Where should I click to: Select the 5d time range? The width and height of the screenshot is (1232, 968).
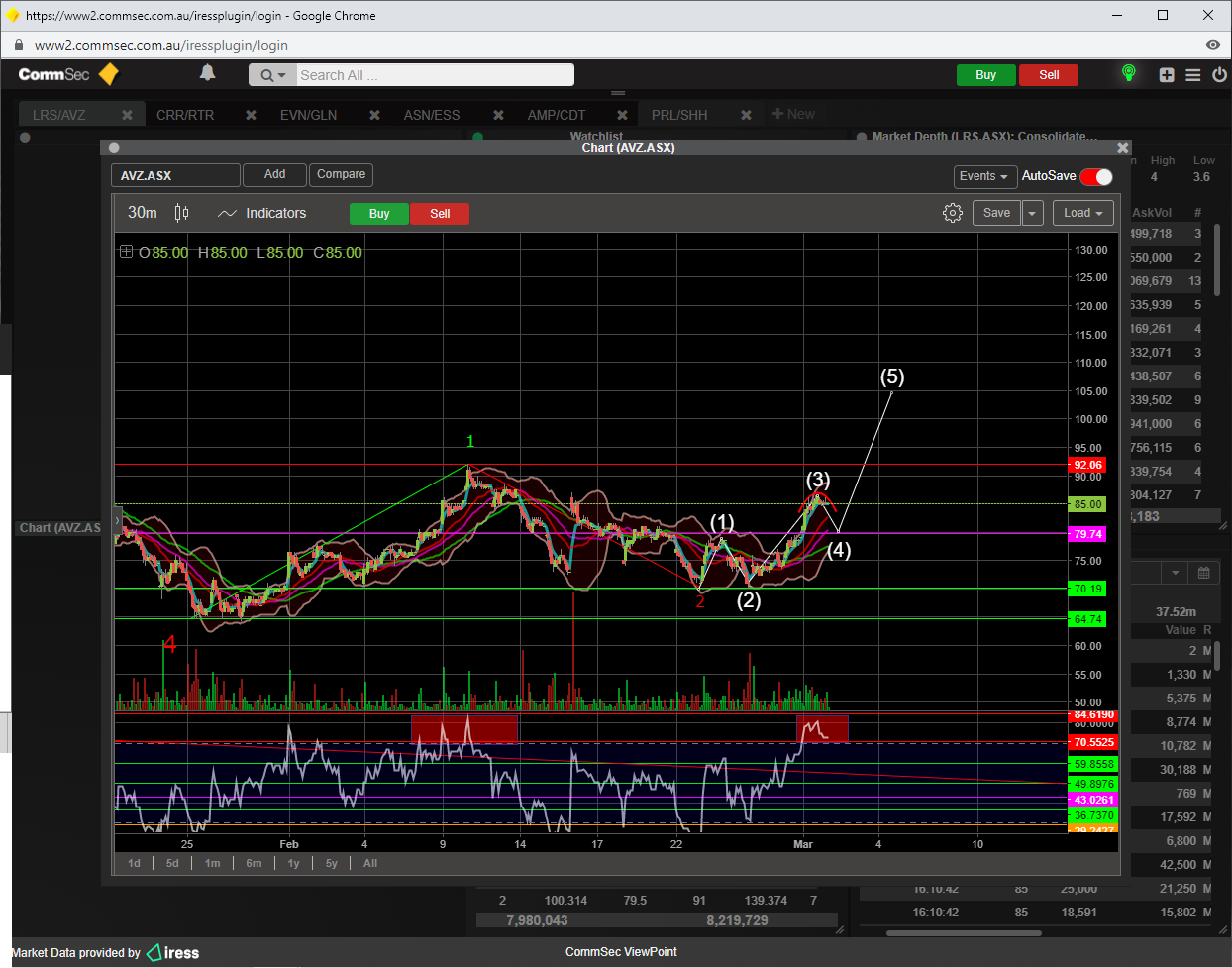tap(172, 863)
